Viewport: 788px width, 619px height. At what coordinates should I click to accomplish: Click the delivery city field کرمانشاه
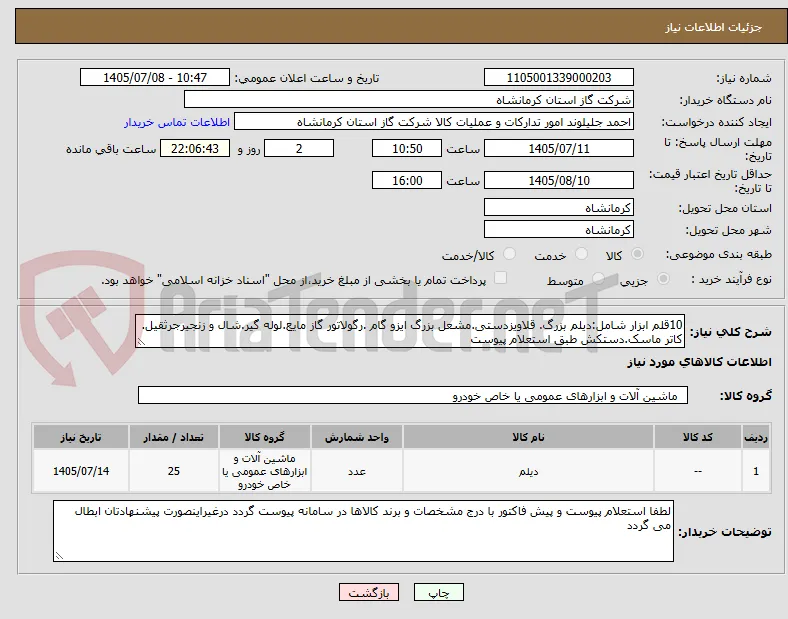point(558,230)
